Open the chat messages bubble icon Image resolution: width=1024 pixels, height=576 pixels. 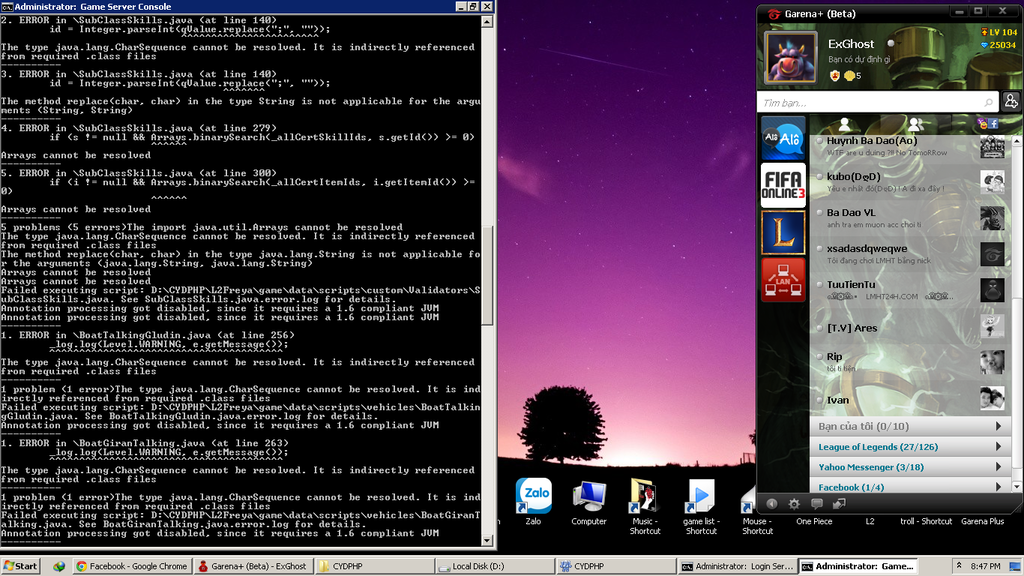817,504
